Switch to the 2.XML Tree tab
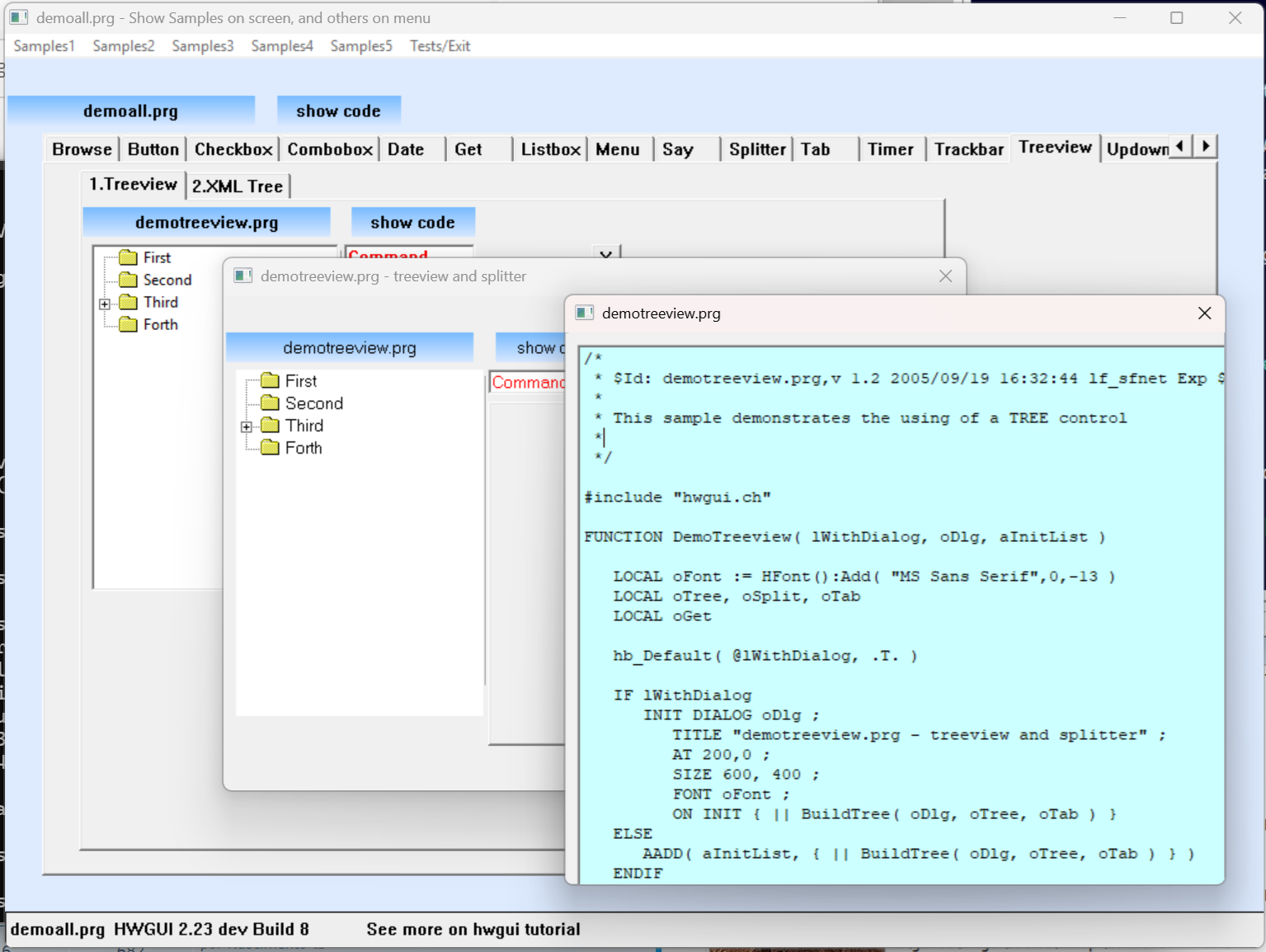The height and width of the screenshot is (952, 1266). pyautogui.click(x=238, y=186)
